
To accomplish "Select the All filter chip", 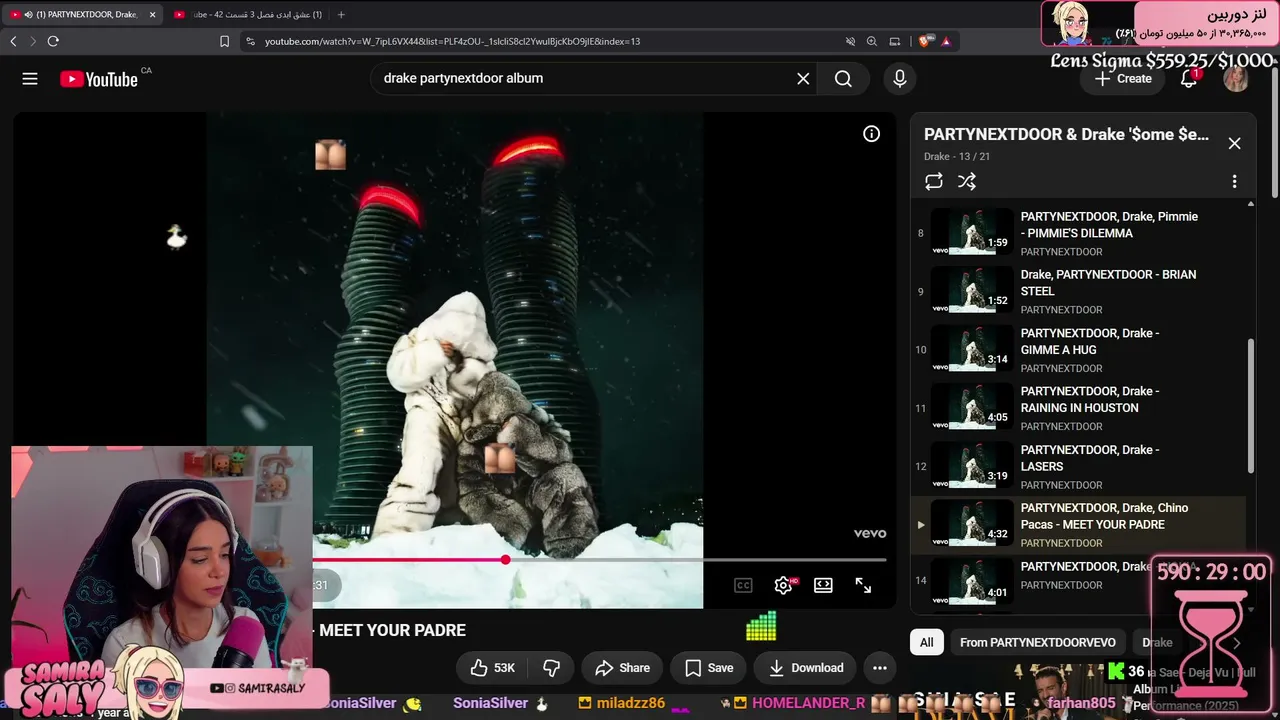I will click(927, 642).
